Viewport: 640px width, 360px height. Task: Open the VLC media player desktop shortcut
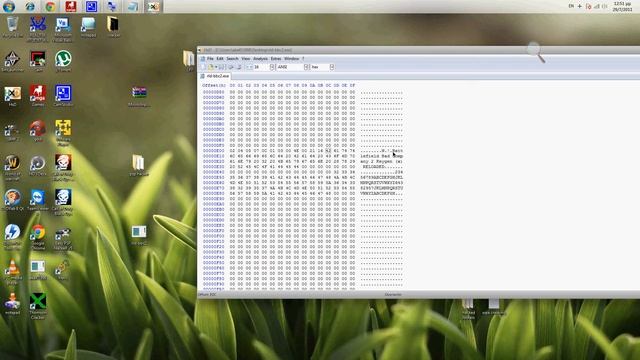(12, 271)
